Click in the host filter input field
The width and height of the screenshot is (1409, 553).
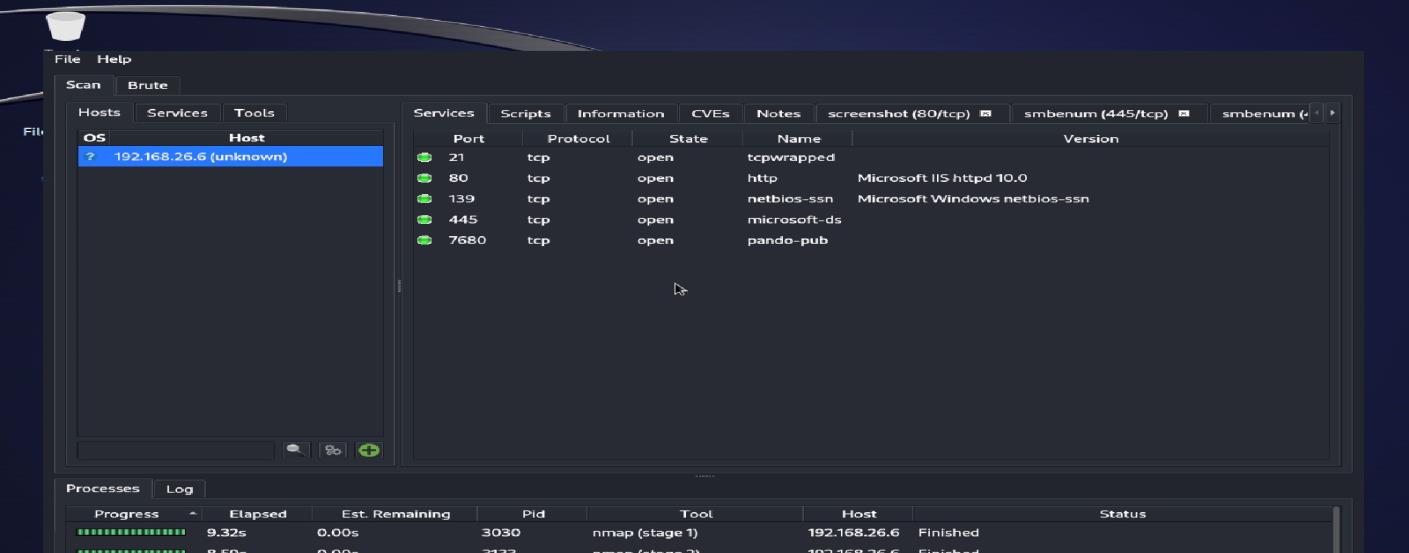(x=175, y=450)
